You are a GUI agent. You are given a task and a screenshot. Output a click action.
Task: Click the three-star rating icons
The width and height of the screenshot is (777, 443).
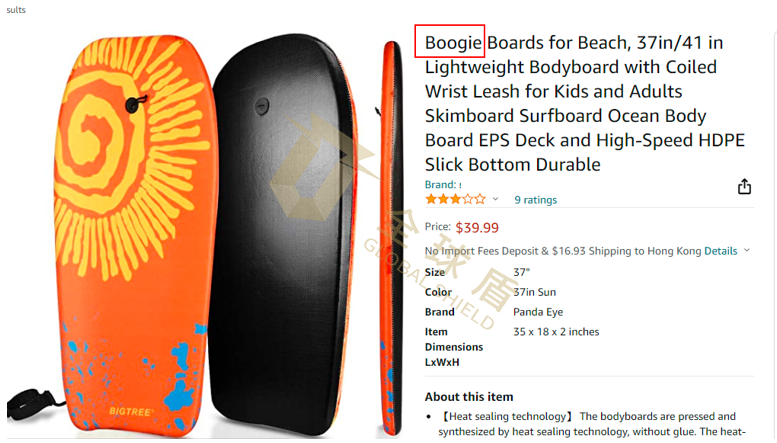point(455,199)
